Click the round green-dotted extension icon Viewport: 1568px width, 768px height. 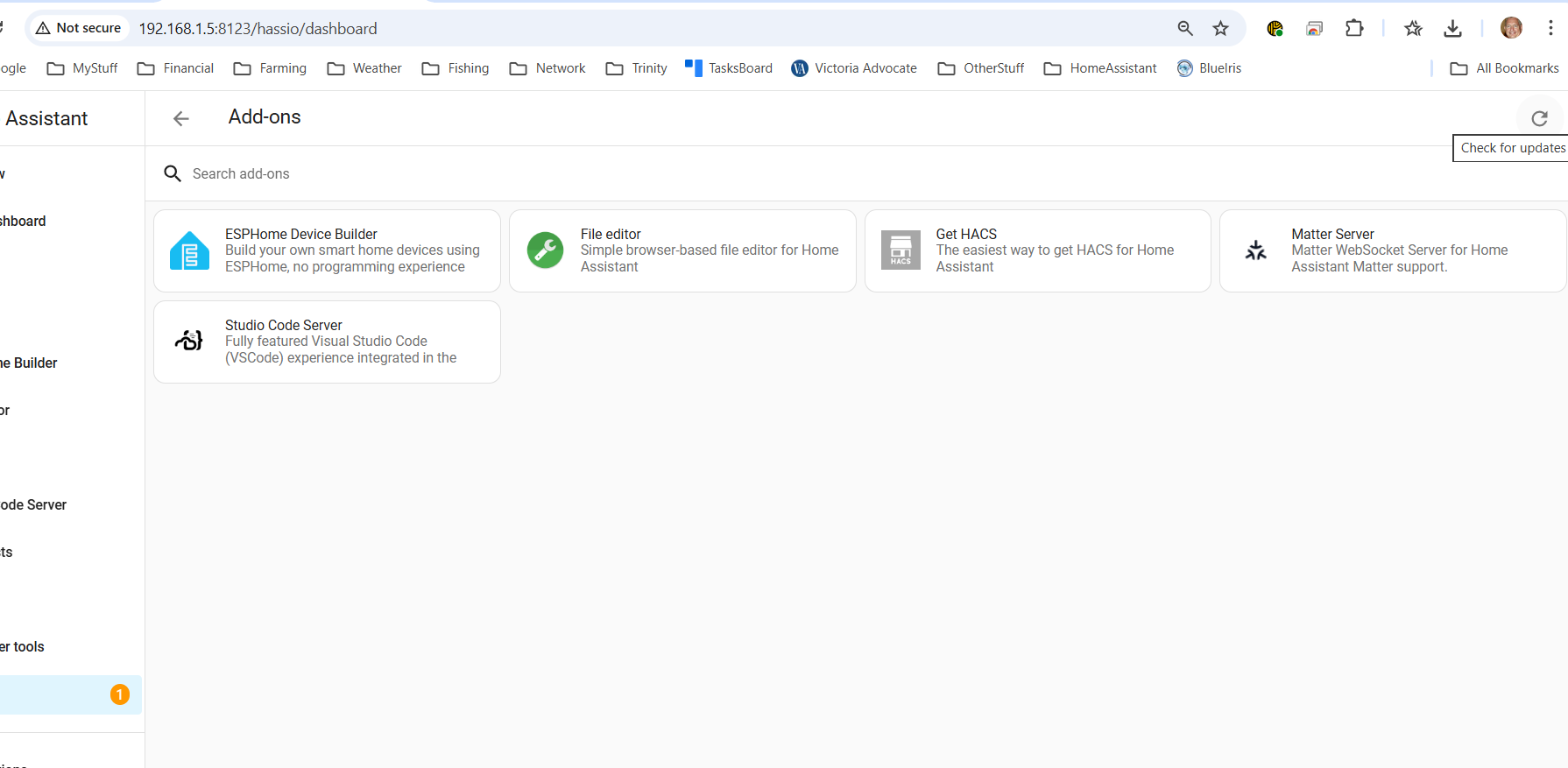point(1275,29)
